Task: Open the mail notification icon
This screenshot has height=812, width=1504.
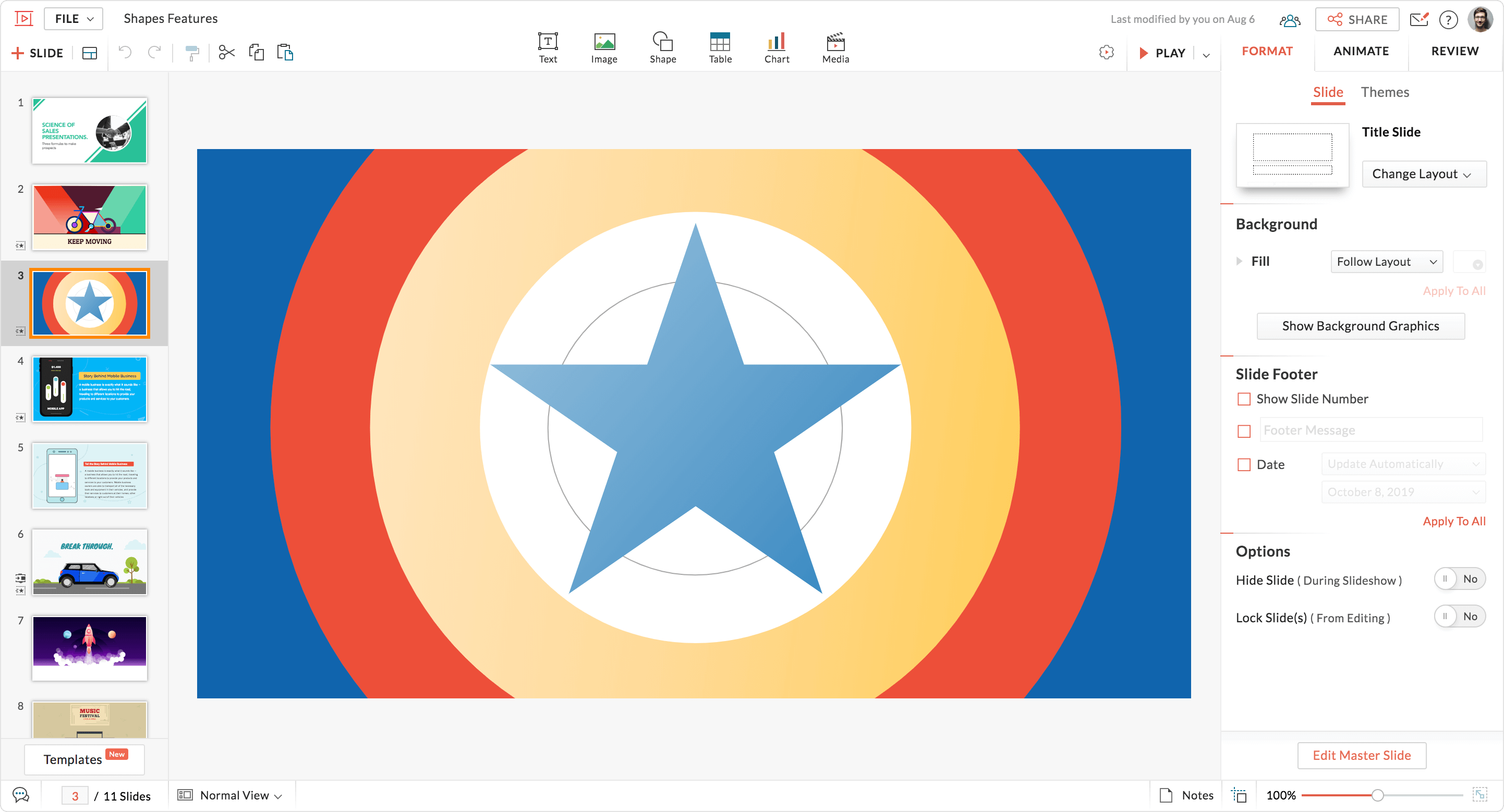Action: tap(1419, 19)
